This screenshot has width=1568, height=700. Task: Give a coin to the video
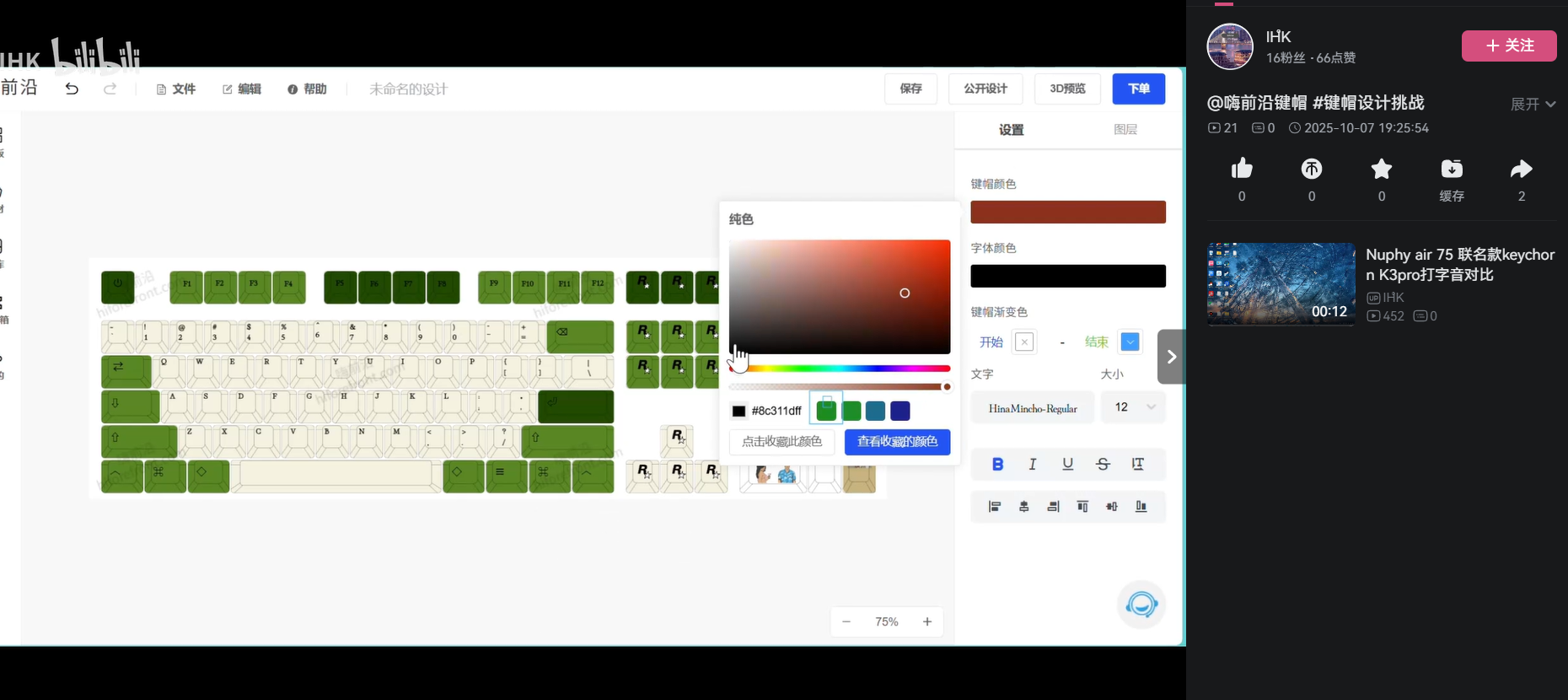[1312, 170]
